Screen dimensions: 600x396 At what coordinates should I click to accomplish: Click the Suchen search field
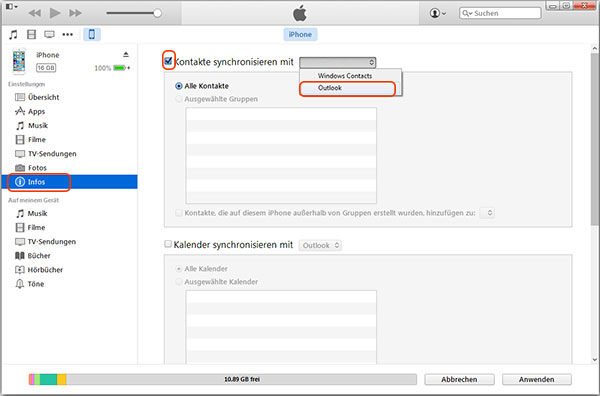[x=500, y=13]
